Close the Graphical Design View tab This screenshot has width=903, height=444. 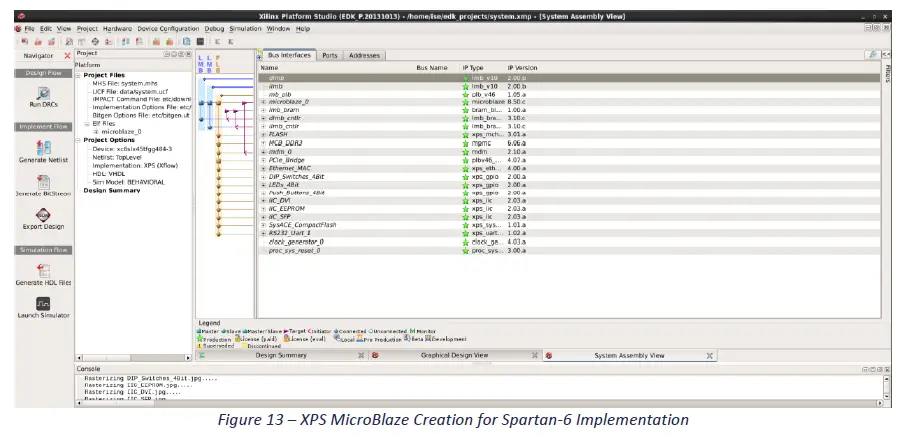point(535,356)
